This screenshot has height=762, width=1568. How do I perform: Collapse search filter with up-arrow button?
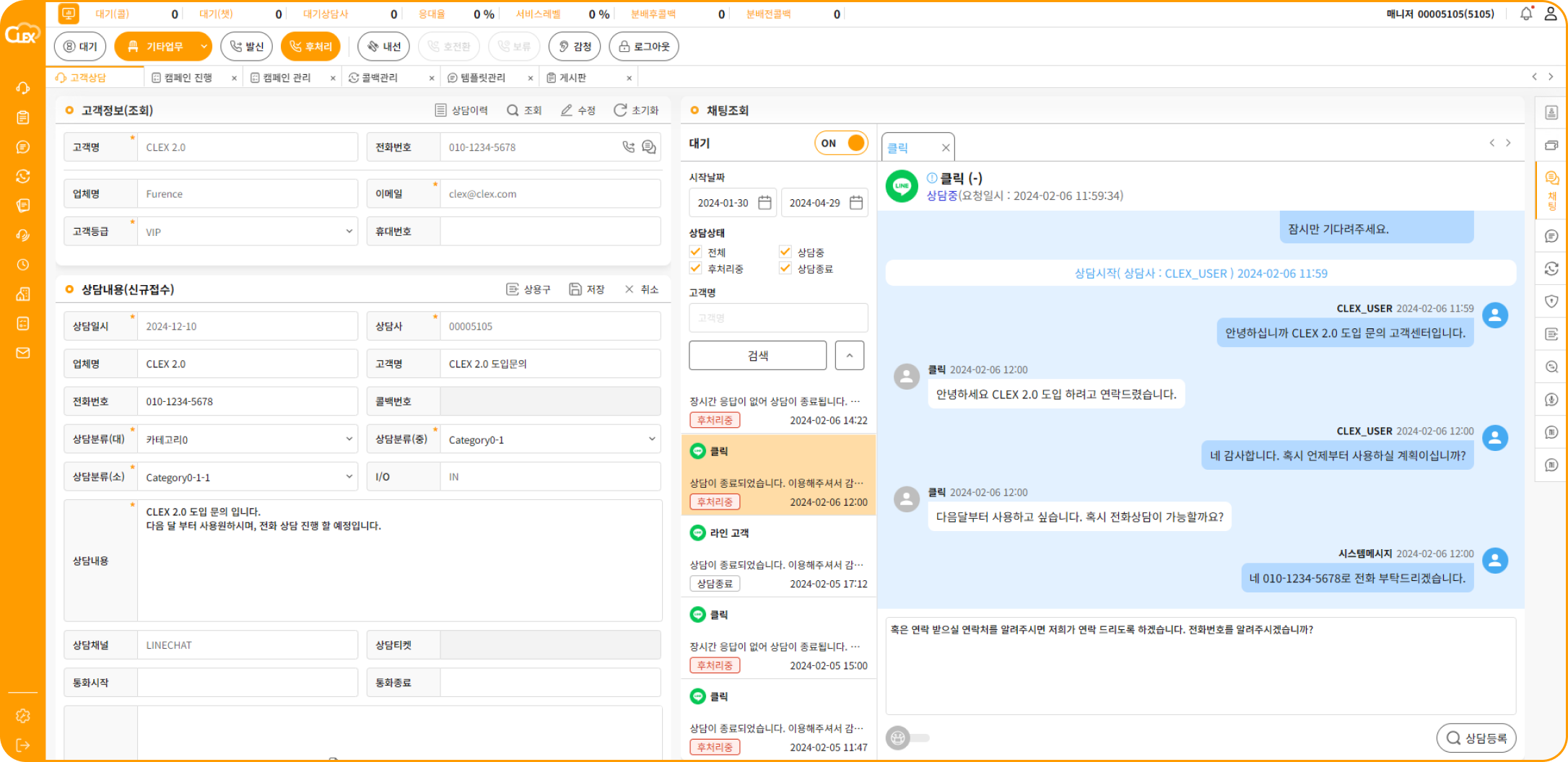coord(850,355)
